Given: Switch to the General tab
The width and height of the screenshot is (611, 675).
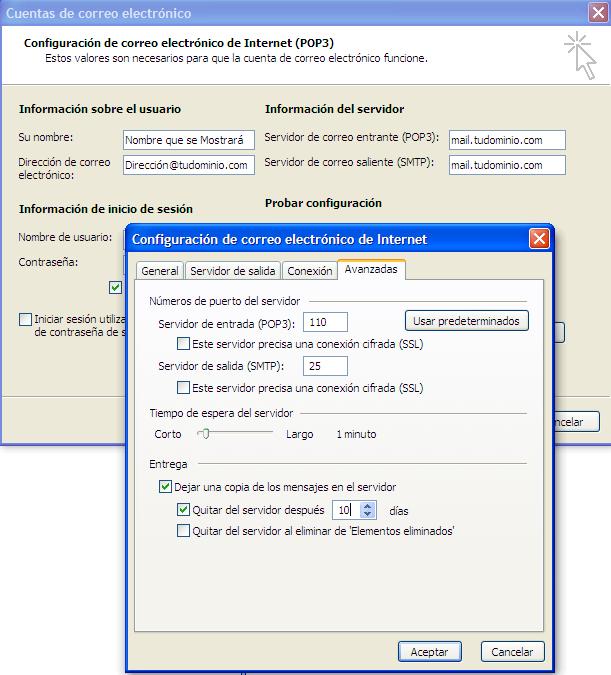Looking at the screenshot, I should click(160, 271).
